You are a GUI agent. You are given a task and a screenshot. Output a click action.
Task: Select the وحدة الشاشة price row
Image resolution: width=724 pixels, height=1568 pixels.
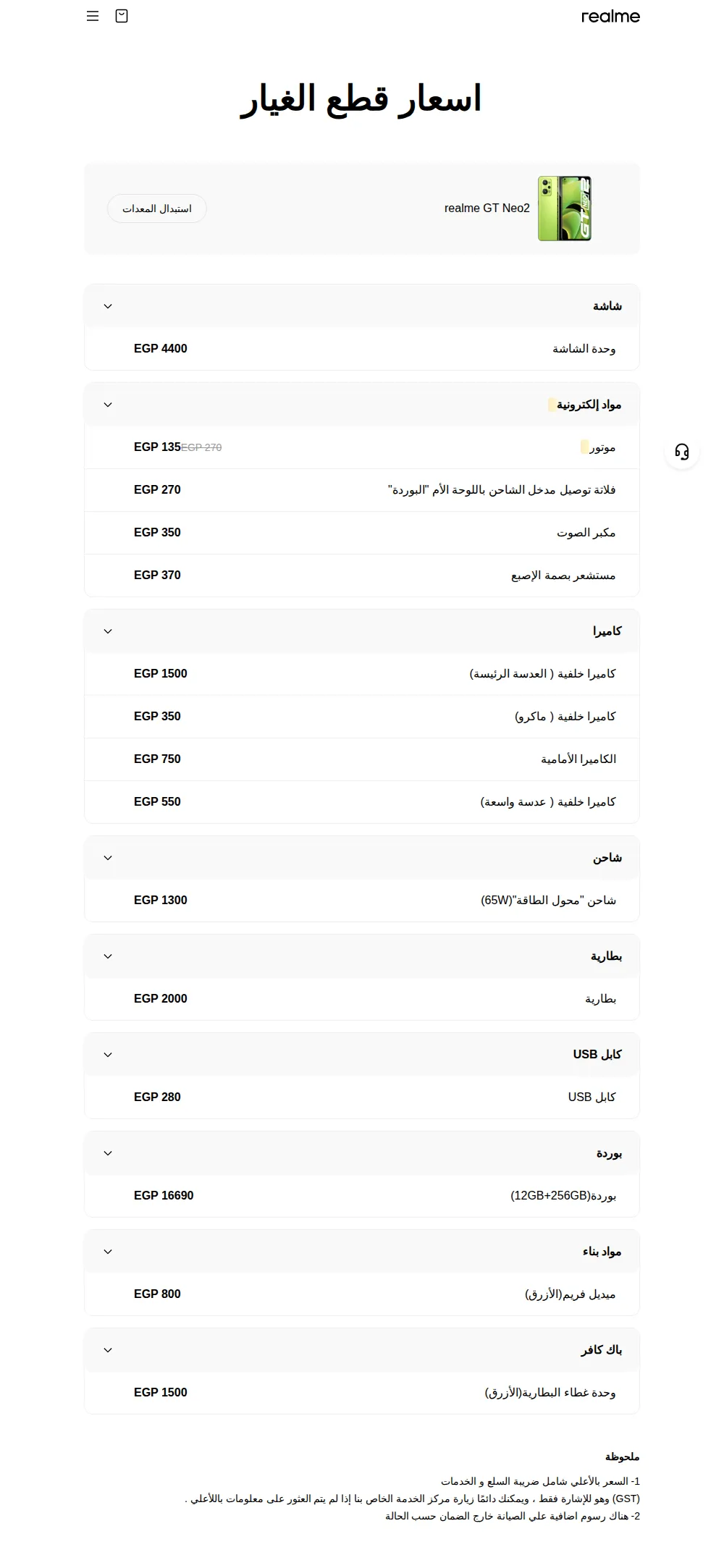pos(362,349)
